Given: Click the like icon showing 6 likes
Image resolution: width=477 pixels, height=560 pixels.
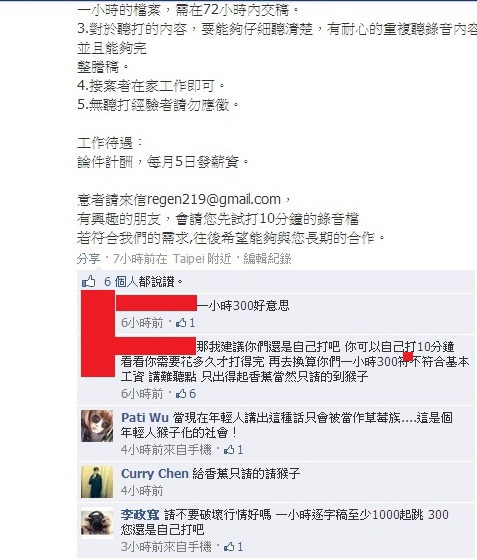Looking at the screenshot, I should pos(181,394).
